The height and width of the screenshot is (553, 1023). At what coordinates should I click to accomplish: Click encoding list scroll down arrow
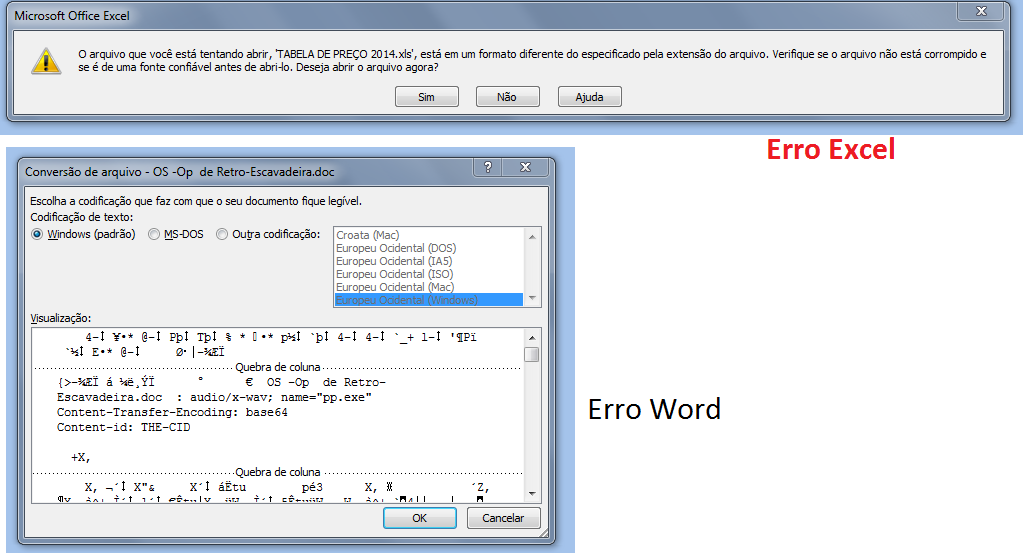coord(532,298)
